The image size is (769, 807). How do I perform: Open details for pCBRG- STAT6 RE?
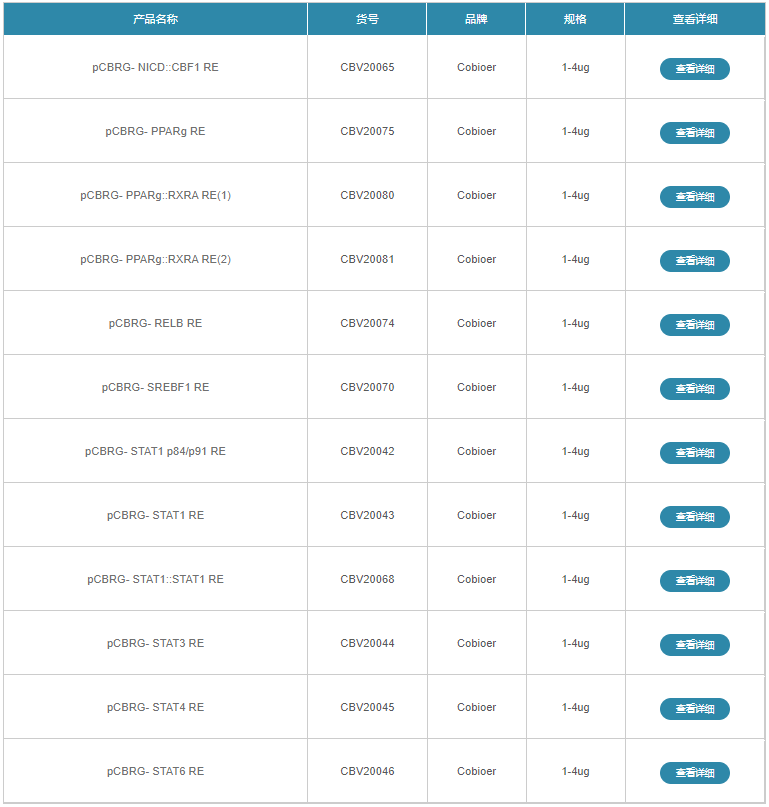pyautogui.click(x=694, y=773)
